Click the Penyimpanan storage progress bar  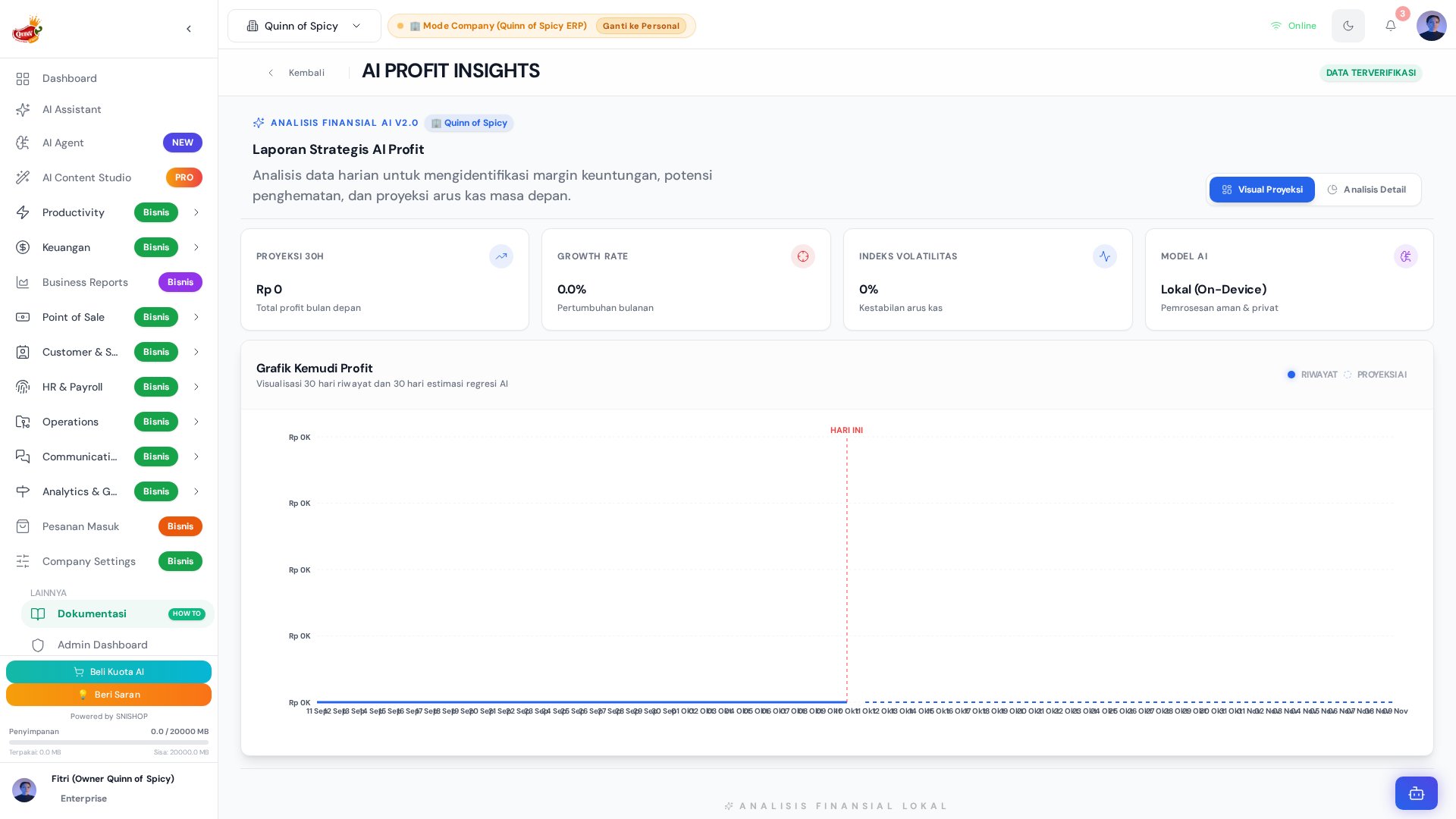pos(108,742)
